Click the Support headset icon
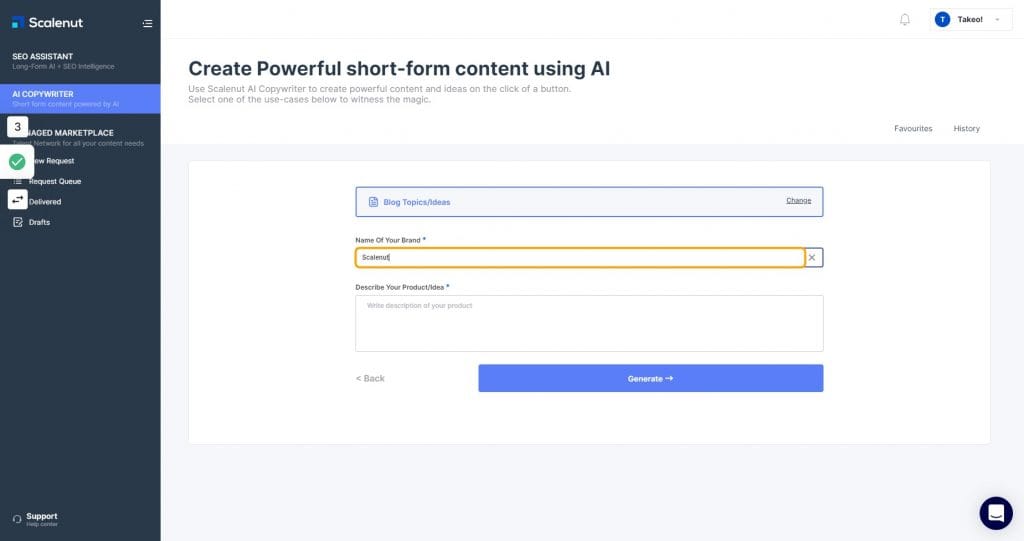 tap(17, 519)
